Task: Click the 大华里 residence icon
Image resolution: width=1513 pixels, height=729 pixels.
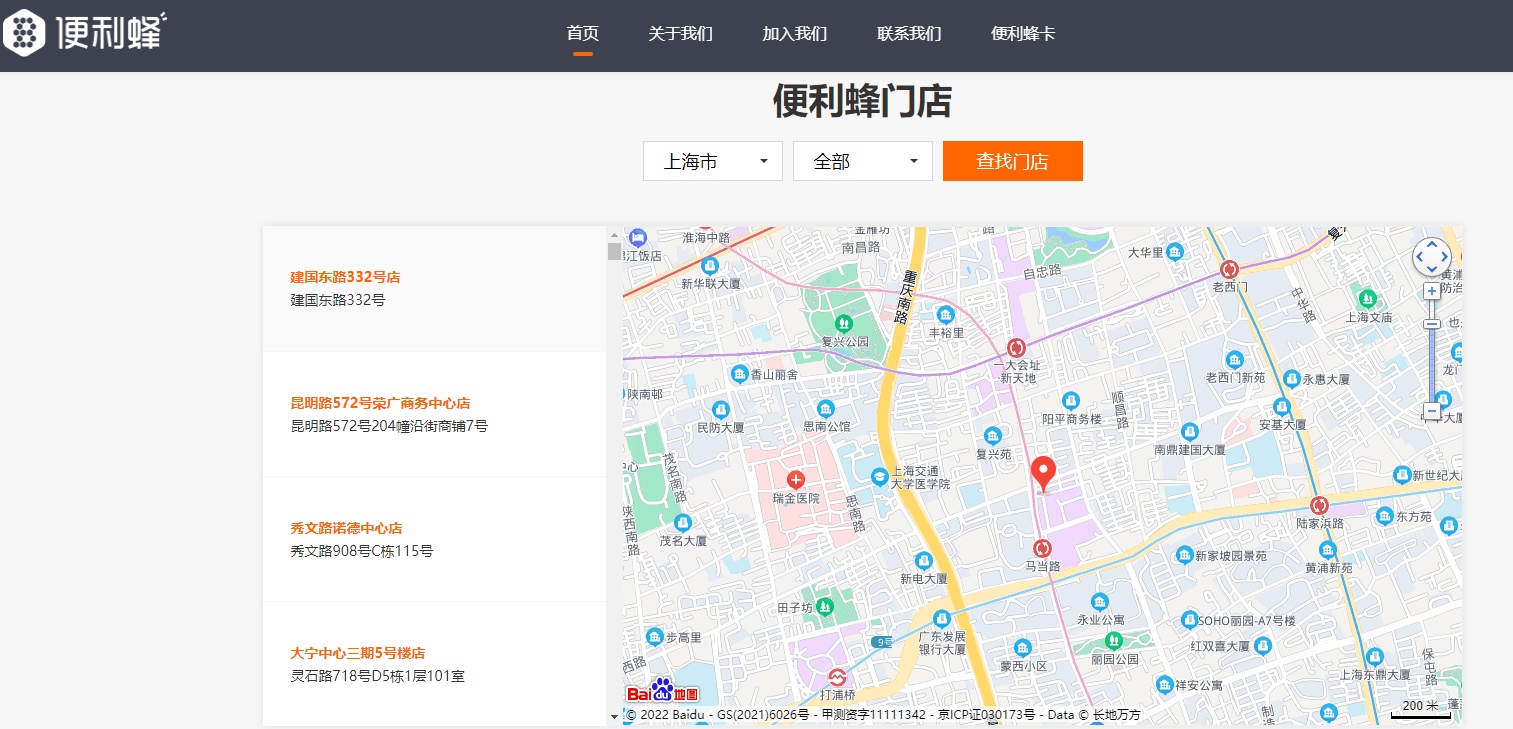Action: coord(1173,251)
